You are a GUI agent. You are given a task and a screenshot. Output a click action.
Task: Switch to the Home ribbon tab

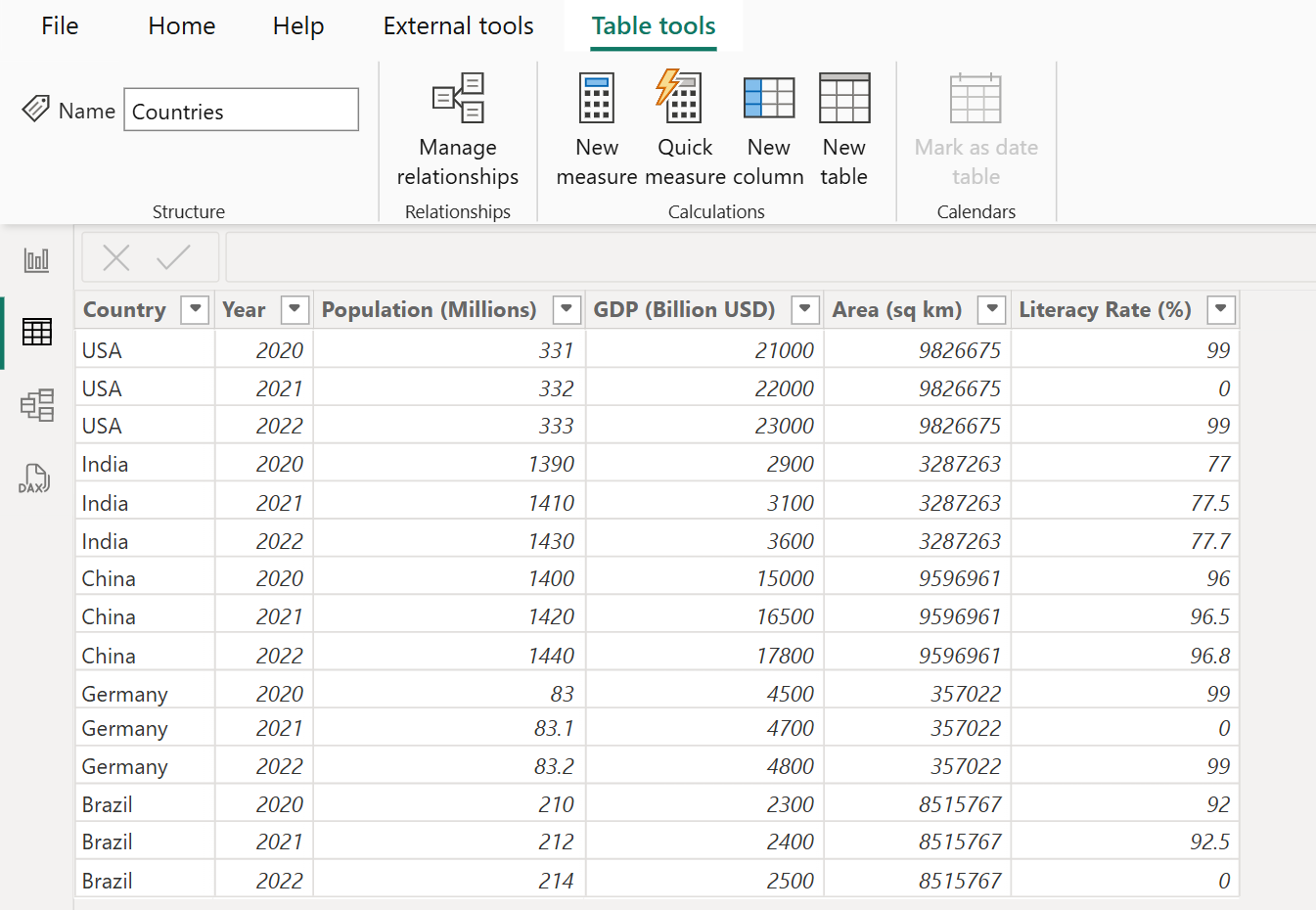point(181,26)
